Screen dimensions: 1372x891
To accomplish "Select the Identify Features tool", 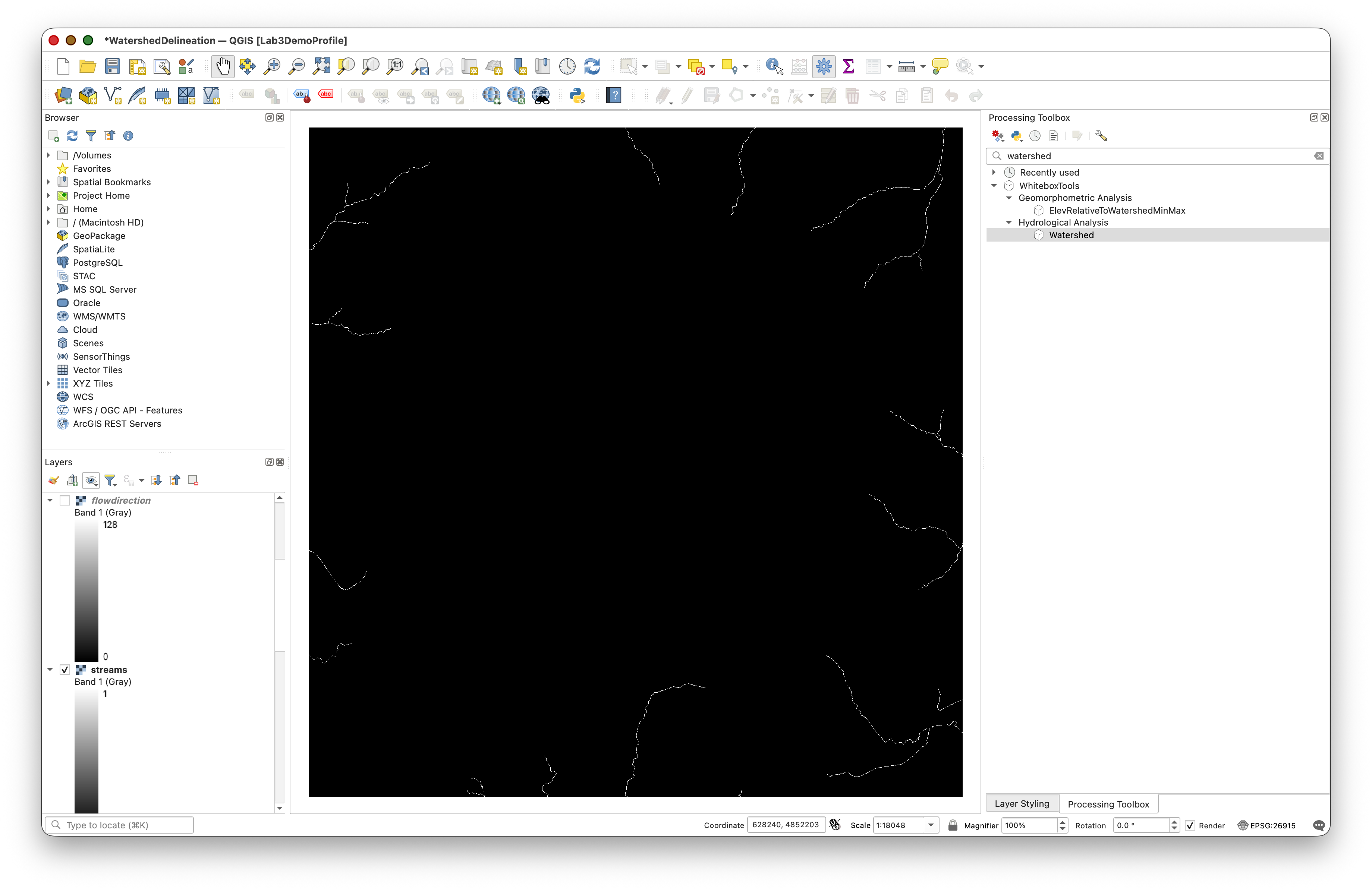I will click(x=774, y=67).
